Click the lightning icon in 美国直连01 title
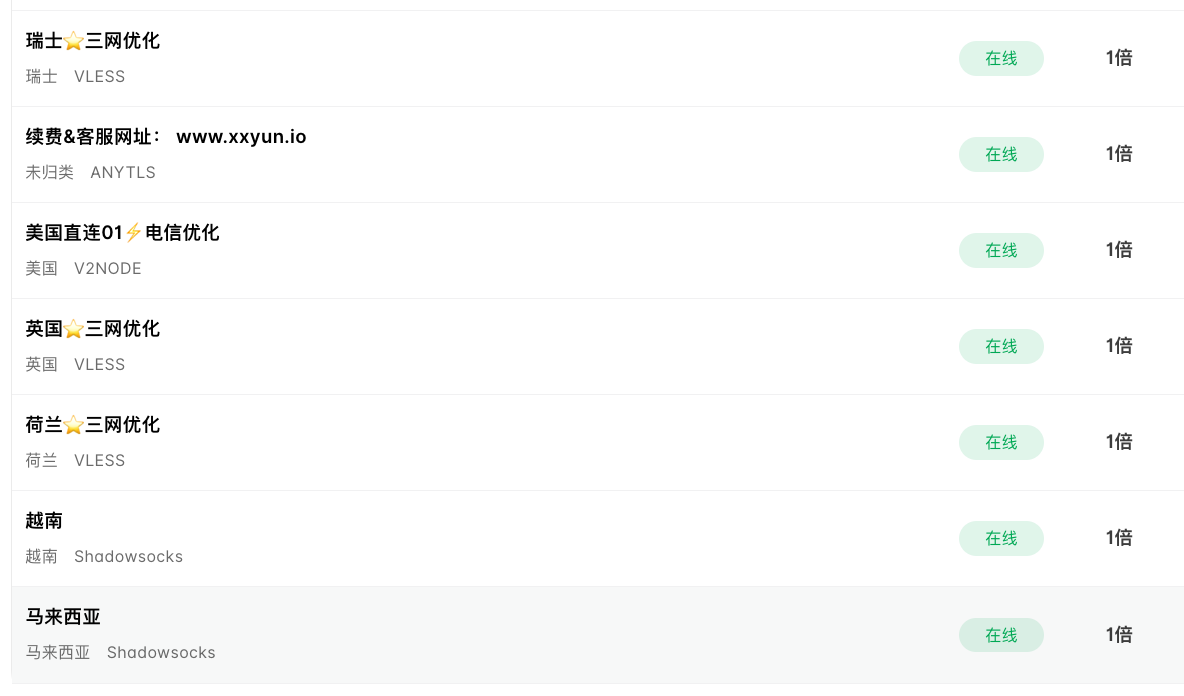Viewport: 1184px width, 696px height. tap(134, 233)
